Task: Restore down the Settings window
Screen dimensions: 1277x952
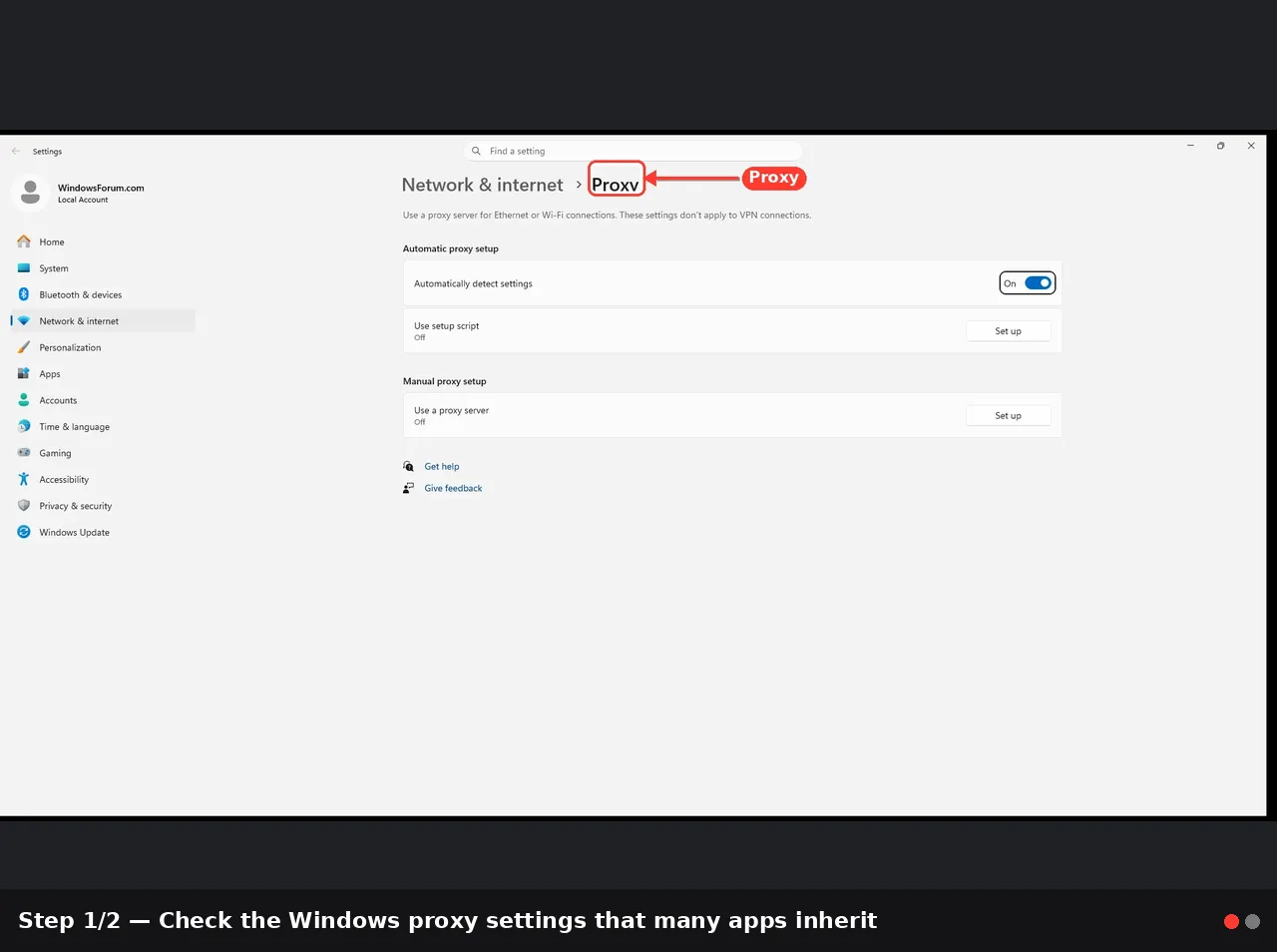Action: (x=1220, y=146)
